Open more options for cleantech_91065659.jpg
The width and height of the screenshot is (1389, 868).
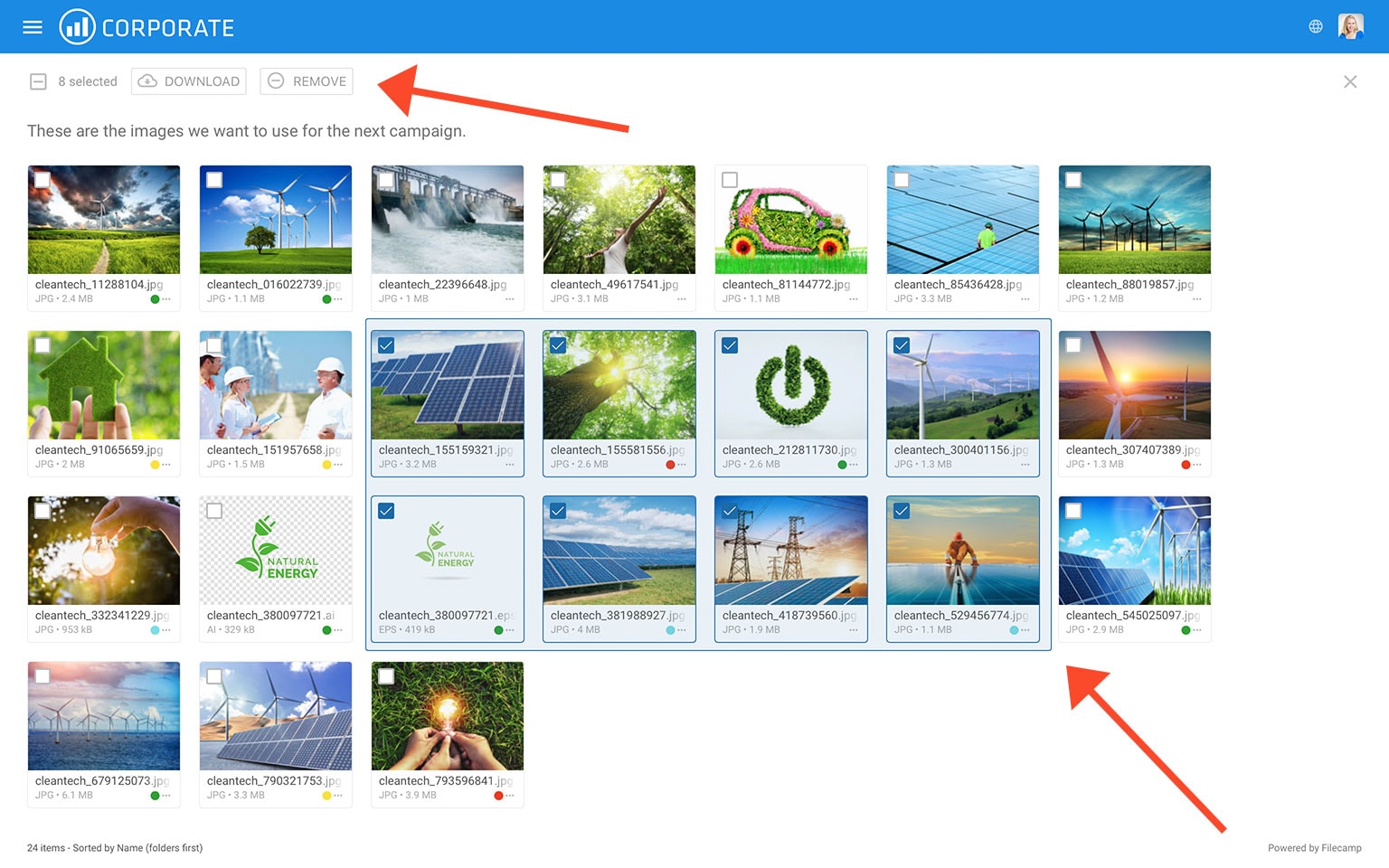(166, 465)
